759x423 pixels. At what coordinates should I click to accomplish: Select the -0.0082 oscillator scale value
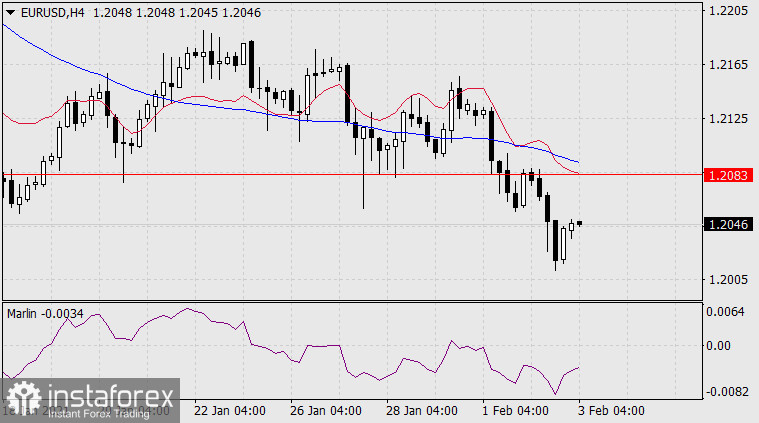click(x=727, y=392)
